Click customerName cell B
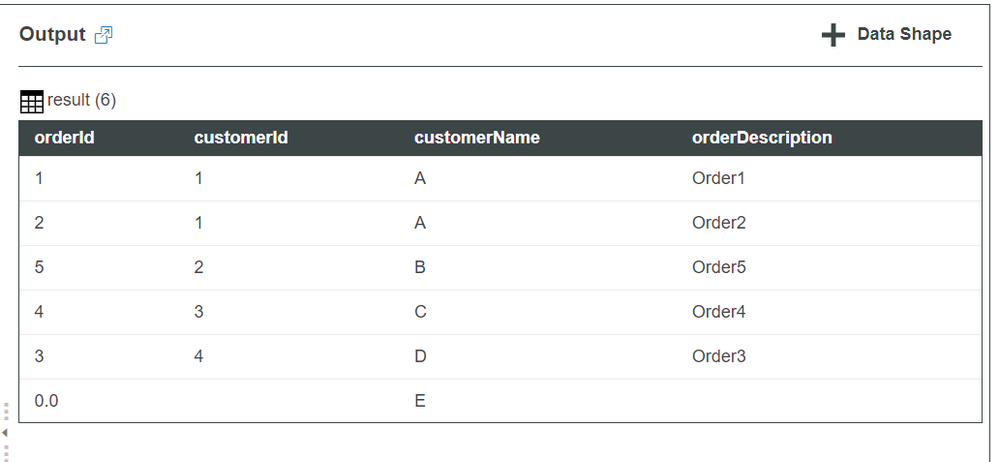This screenshot has height=462, width=999. [x=420, y=267]
